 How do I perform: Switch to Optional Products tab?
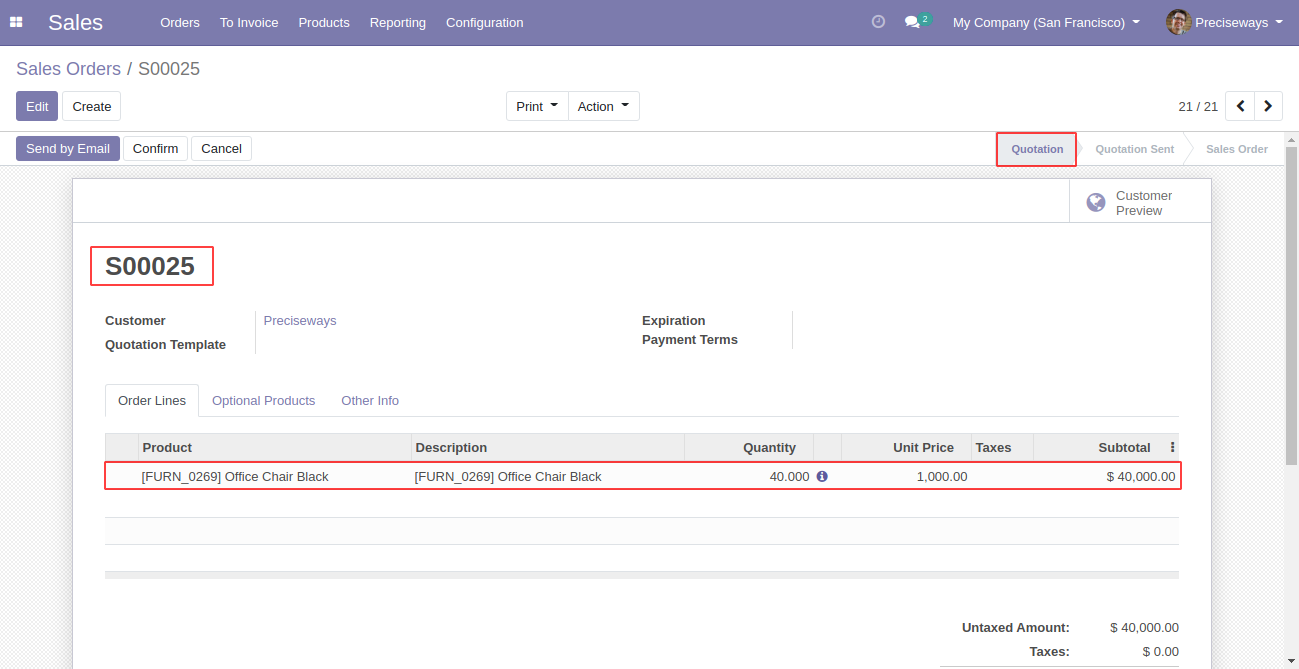coord(263,400)
